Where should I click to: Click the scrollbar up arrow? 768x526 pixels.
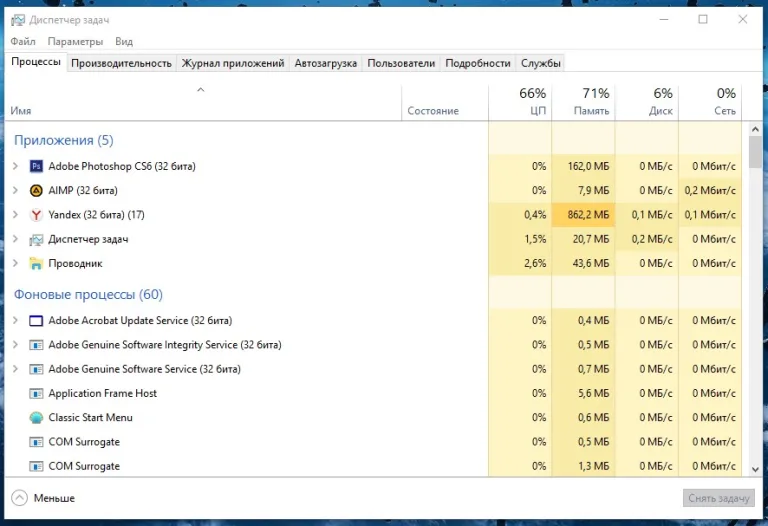pos(755,129)
